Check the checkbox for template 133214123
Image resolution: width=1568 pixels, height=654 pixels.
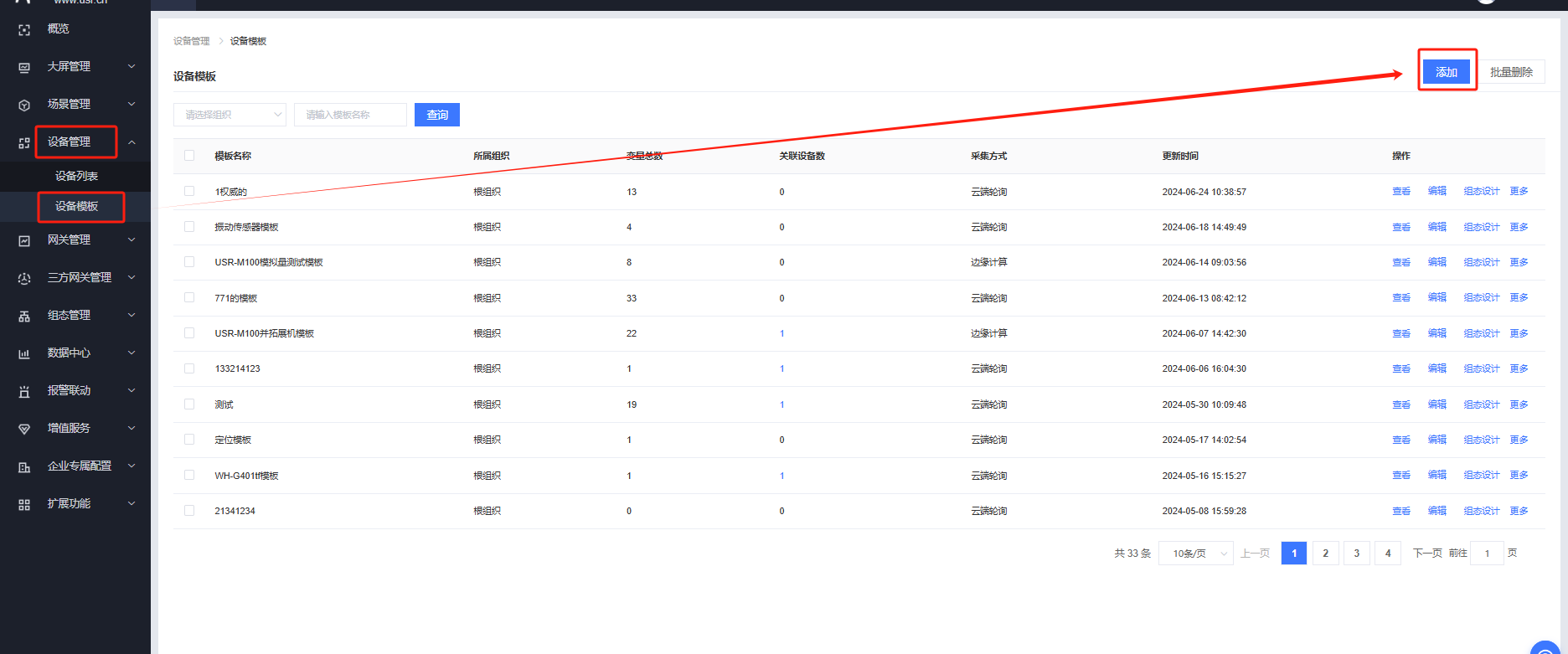click(189, 368)
